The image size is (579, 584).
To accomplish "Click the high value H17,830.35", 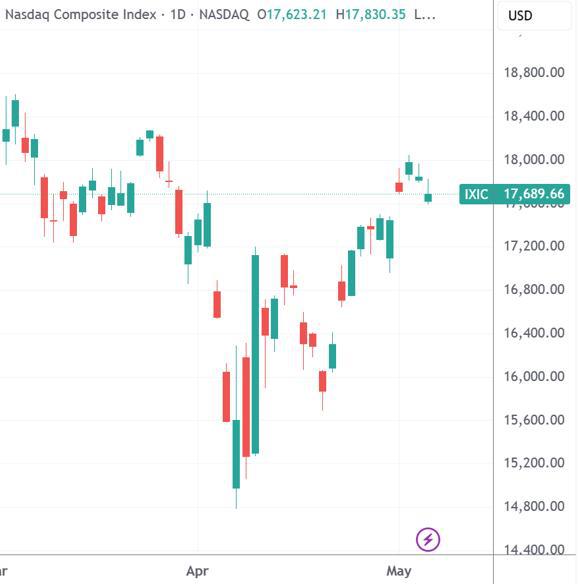I will (x=370, y=15).
